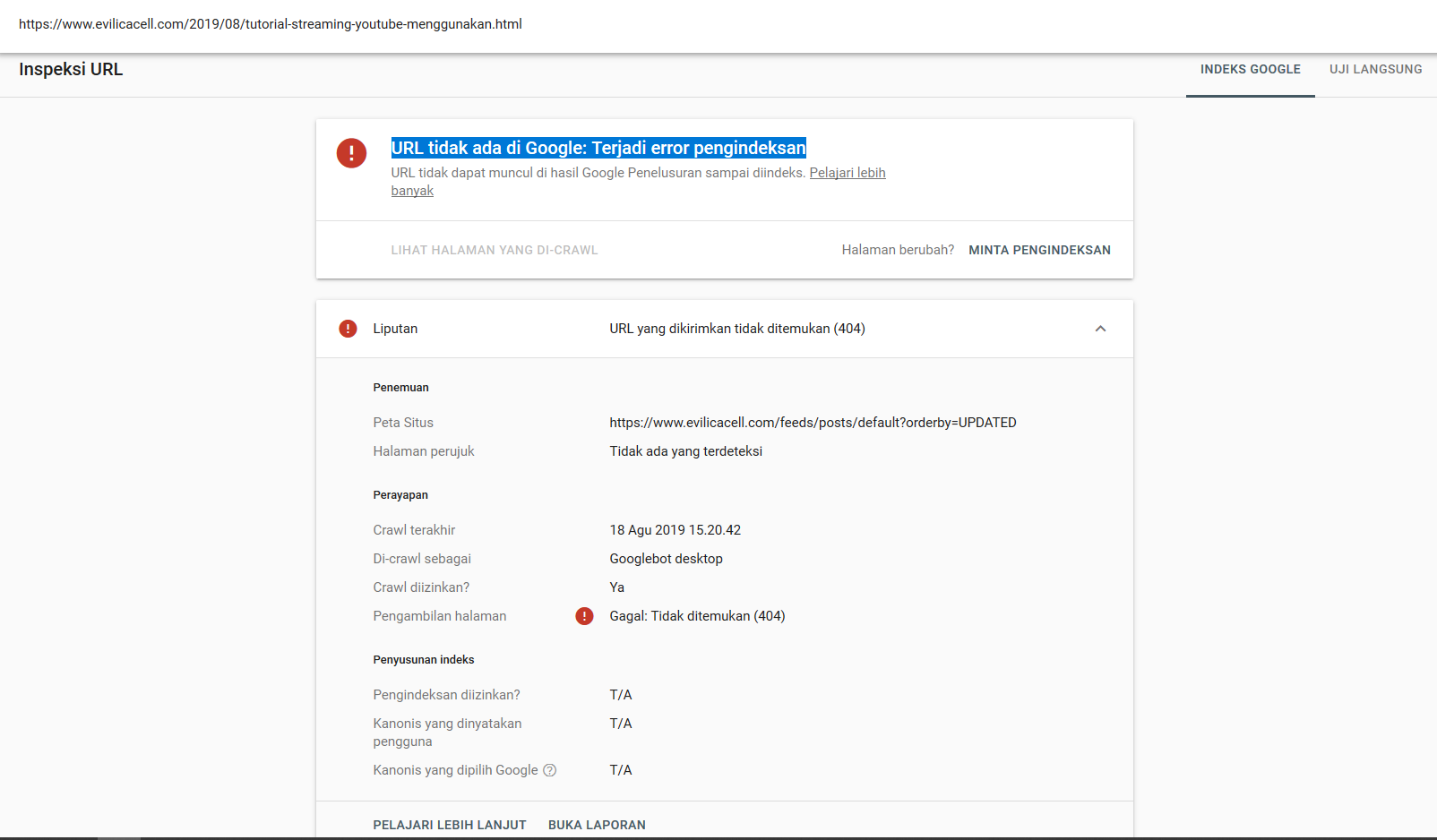This screenshot has height=840, width=1437.
Task: Click T/A value beside Kanonis yang dinyatakan pengguna
Action: (x=621, y=724)
